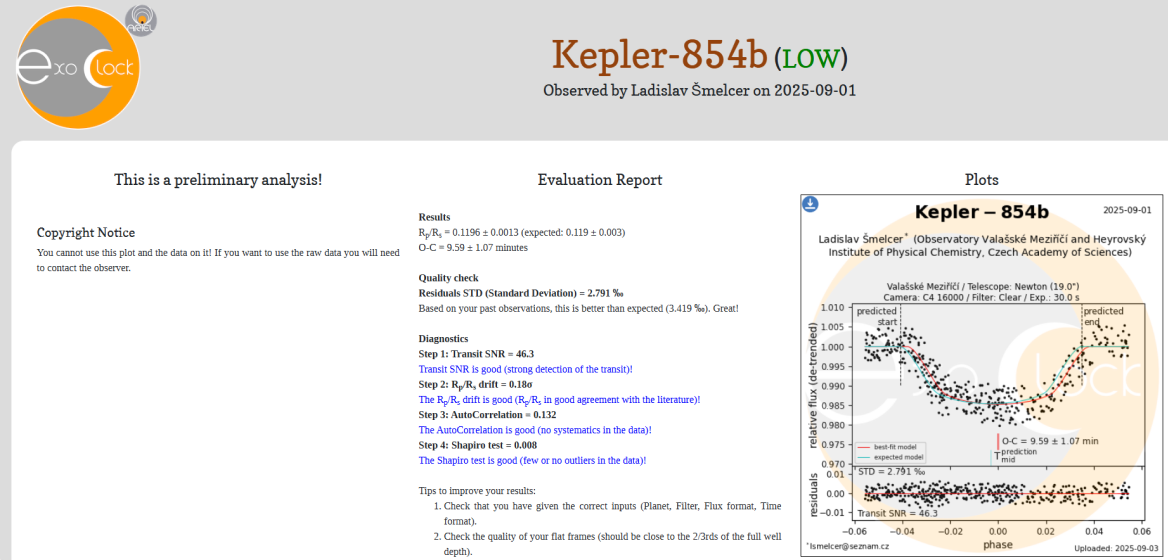
Task: Click 'This is a preliminary analysis!' heading
Action: 218,180
